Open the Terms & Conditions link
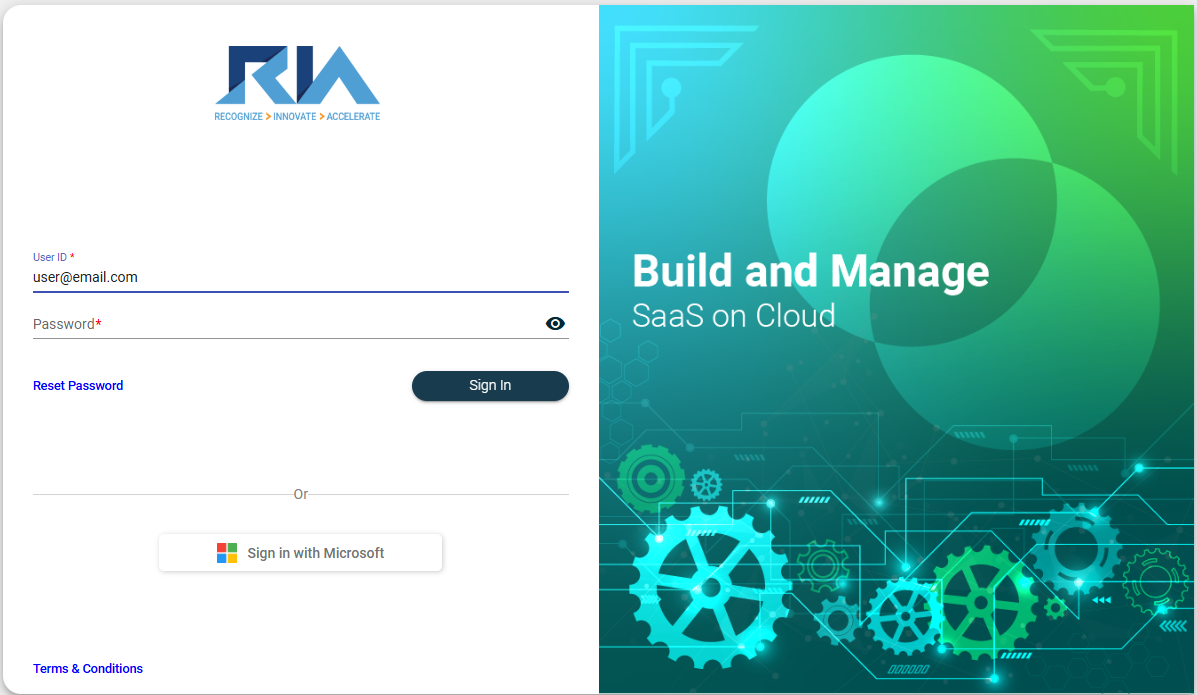This screenshot has height=695, width=1197. pos(88,669)
